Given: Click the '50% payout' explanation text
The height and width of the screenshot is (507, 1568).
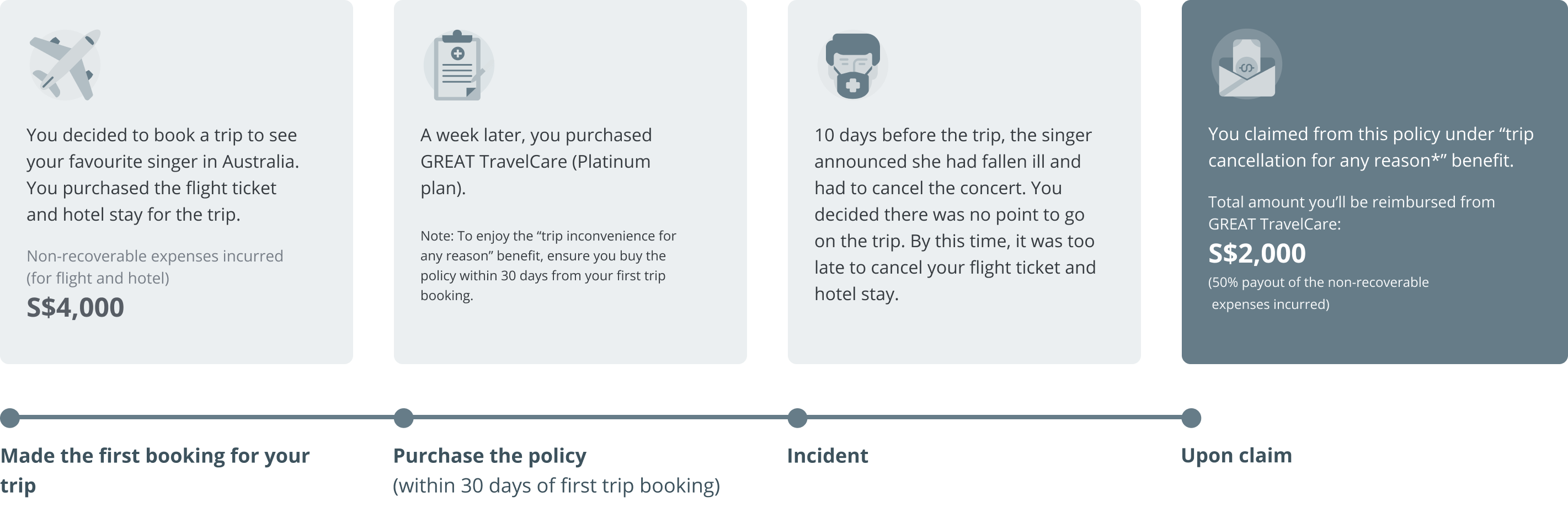Looking at the screenshot, I should point(1319,293).
